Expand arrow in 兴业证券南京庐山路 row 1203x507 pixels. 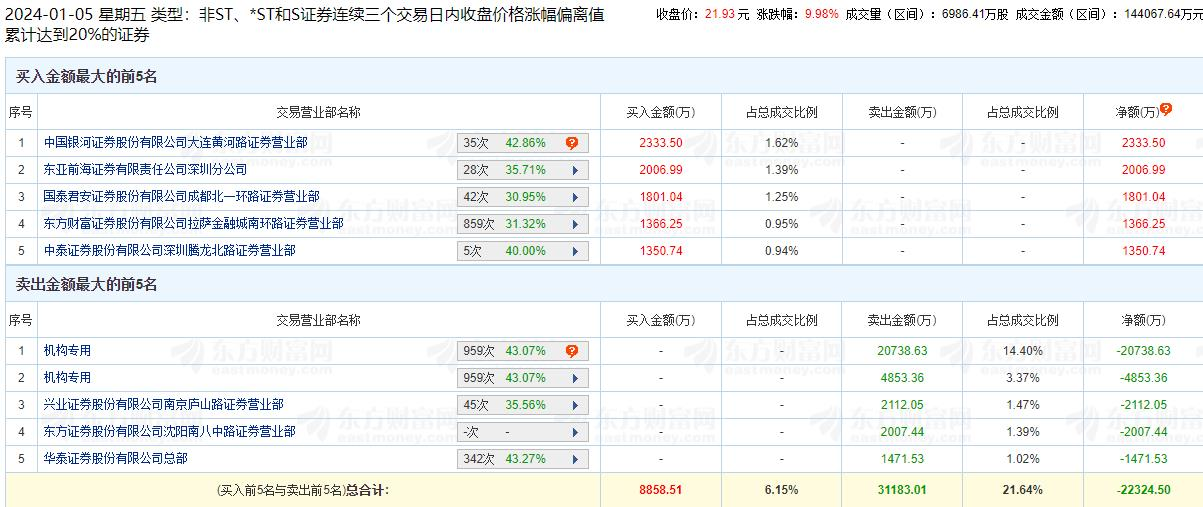coord(575,405)
